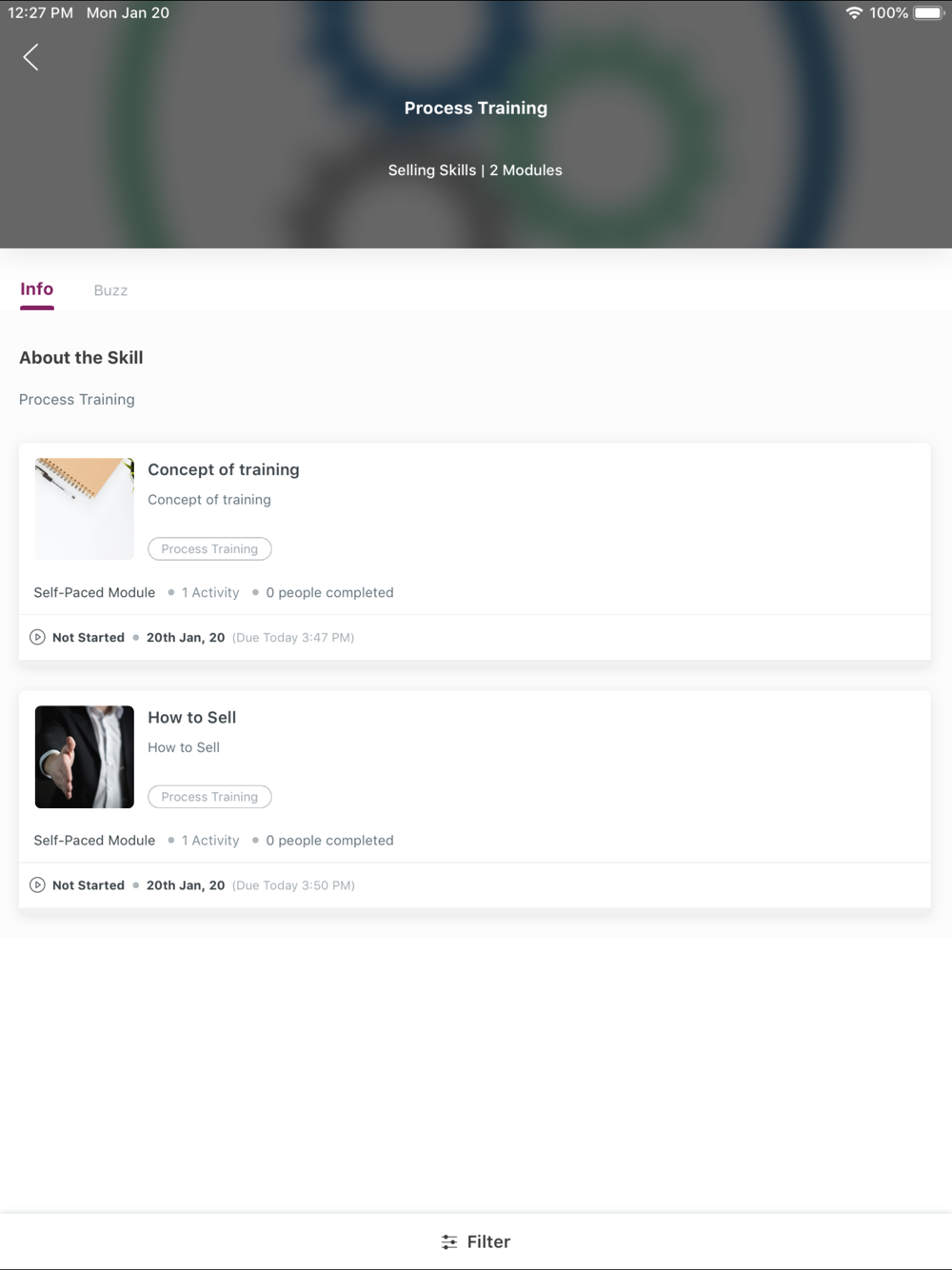Select the Info tab
952x1270 pixels.
[x=37, y=289]
